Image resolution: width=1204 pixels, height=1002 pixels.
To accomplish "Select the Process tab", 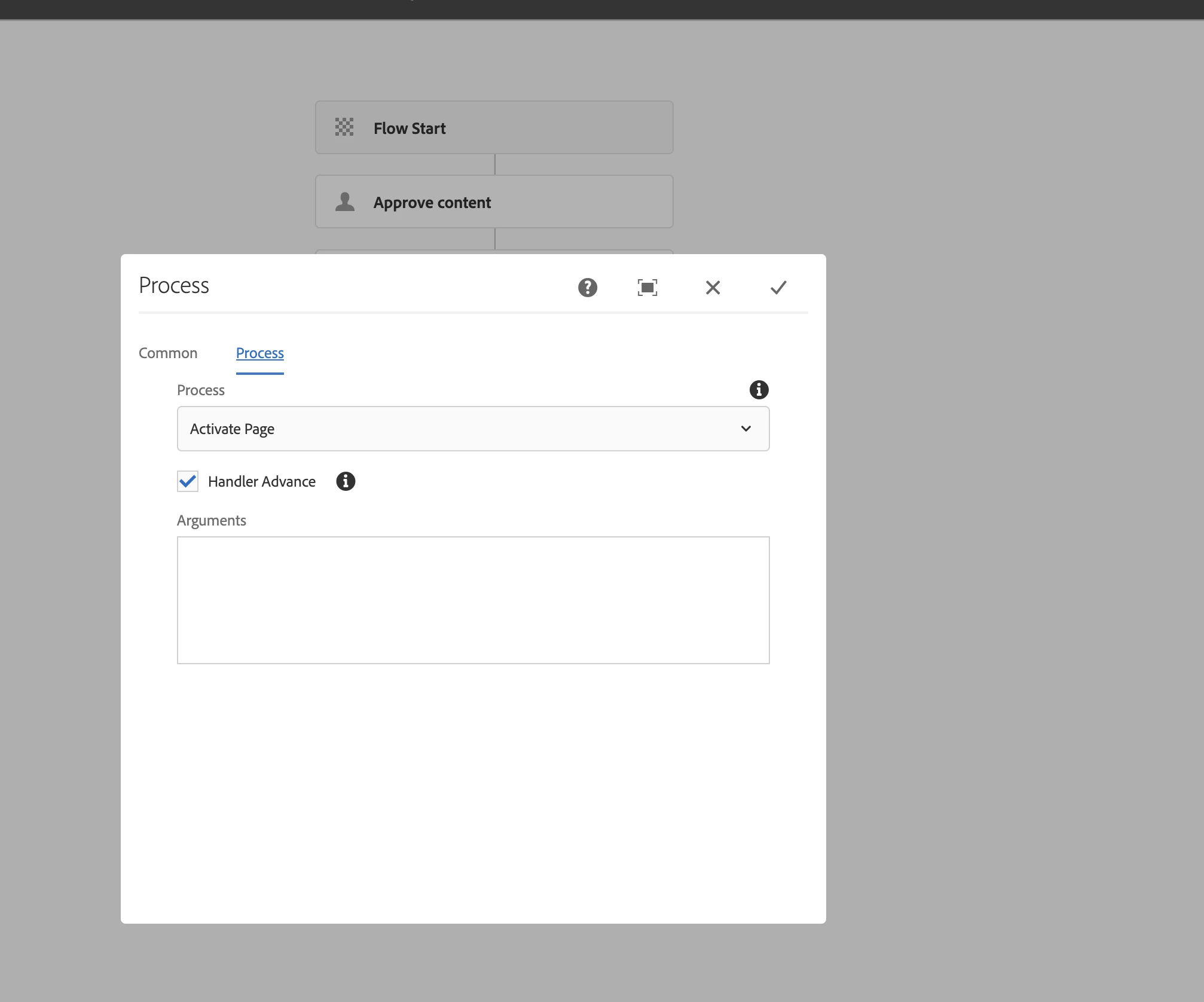I will [259, 353].
